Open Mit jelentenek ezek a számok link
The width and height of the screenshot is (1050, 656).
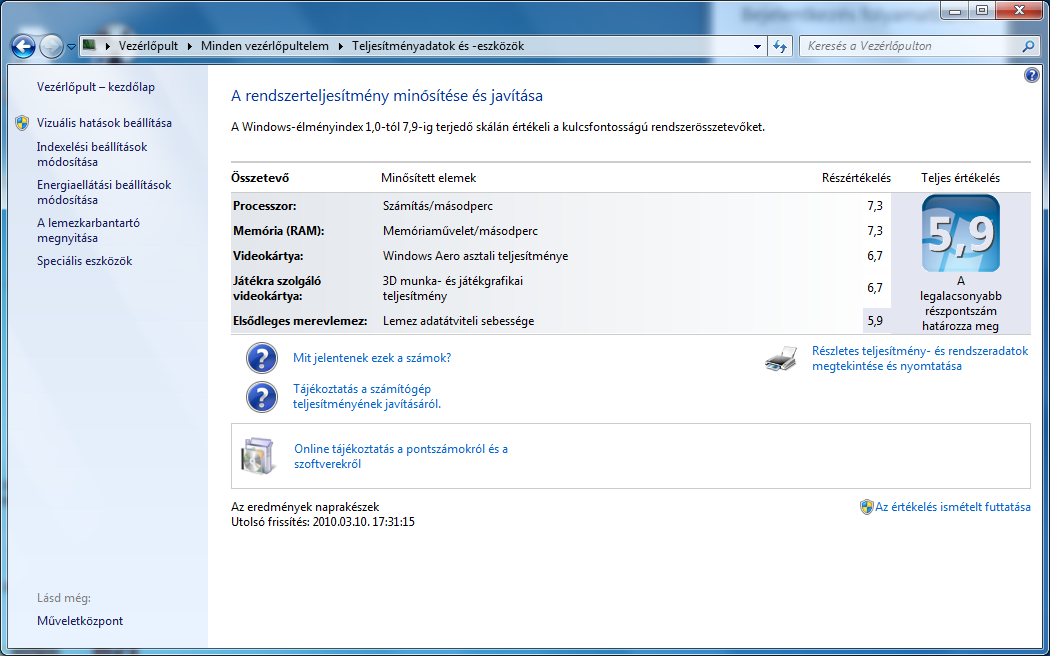pyautogui.click(x=372, y=358)
